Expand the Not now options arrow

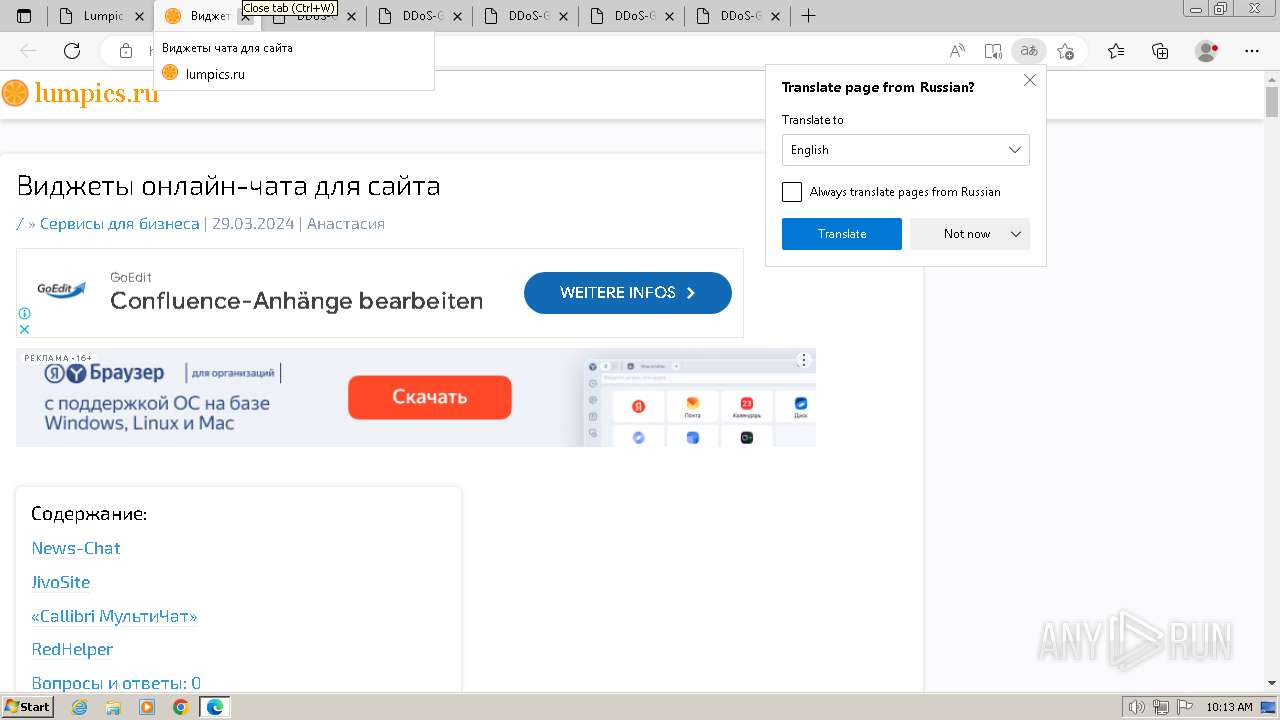click(1016, 234)
